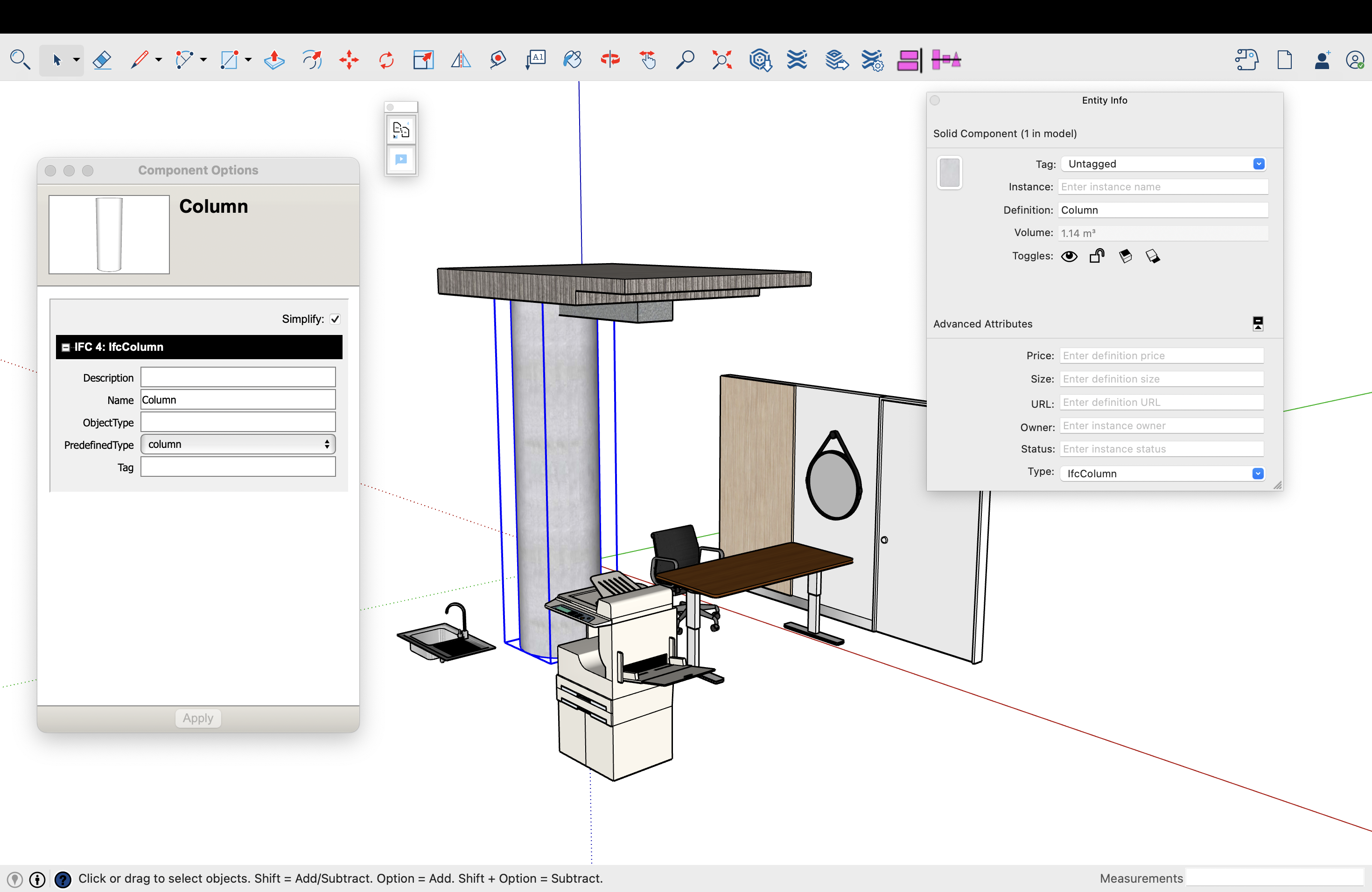Select the Eraser tool
Image resolution: width=1372 pixels, height=892 pixels.
pyautogui.click(x=102, y=60)
